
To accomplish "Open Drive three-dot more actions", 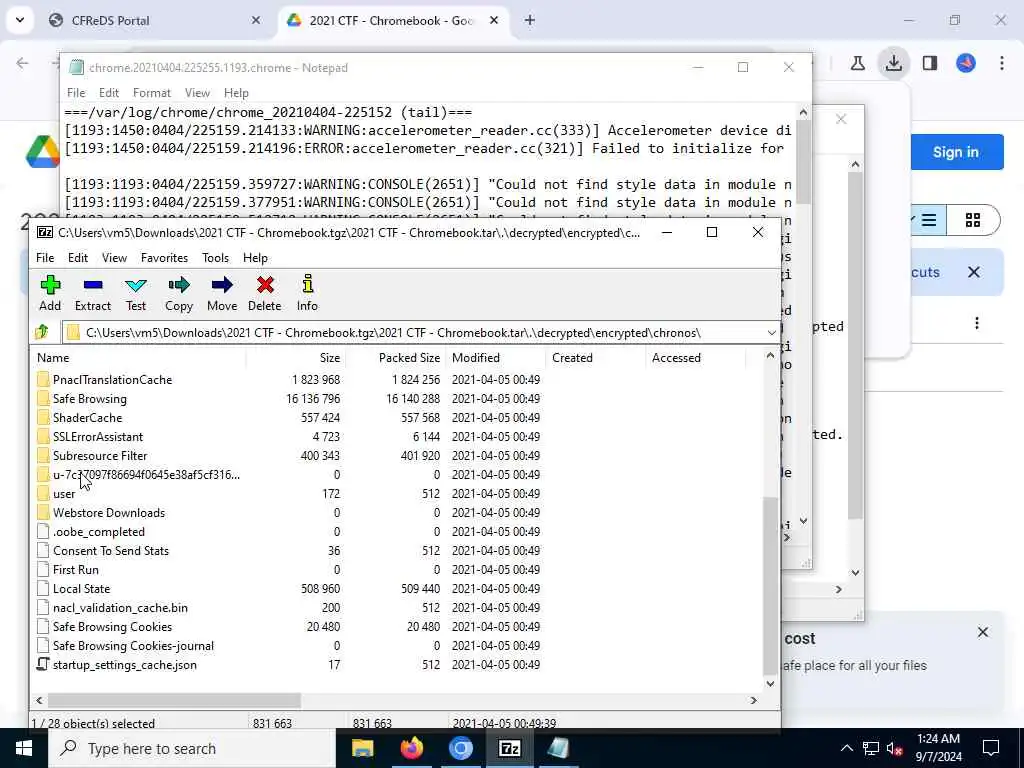I will (977, 323).
